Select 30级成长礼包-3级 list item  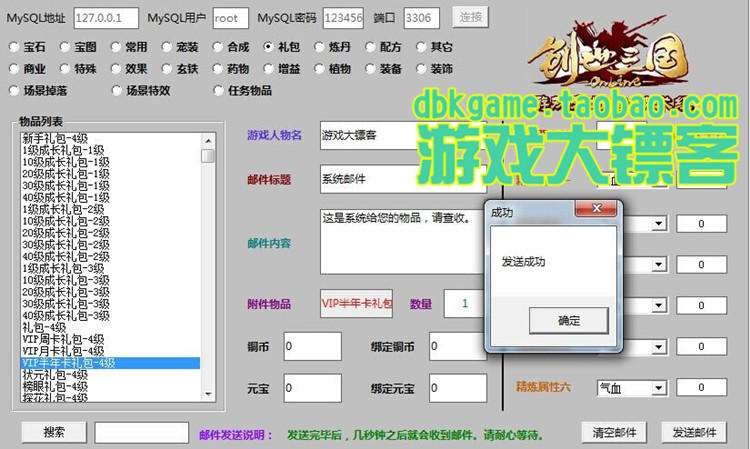tap(110, 304)
